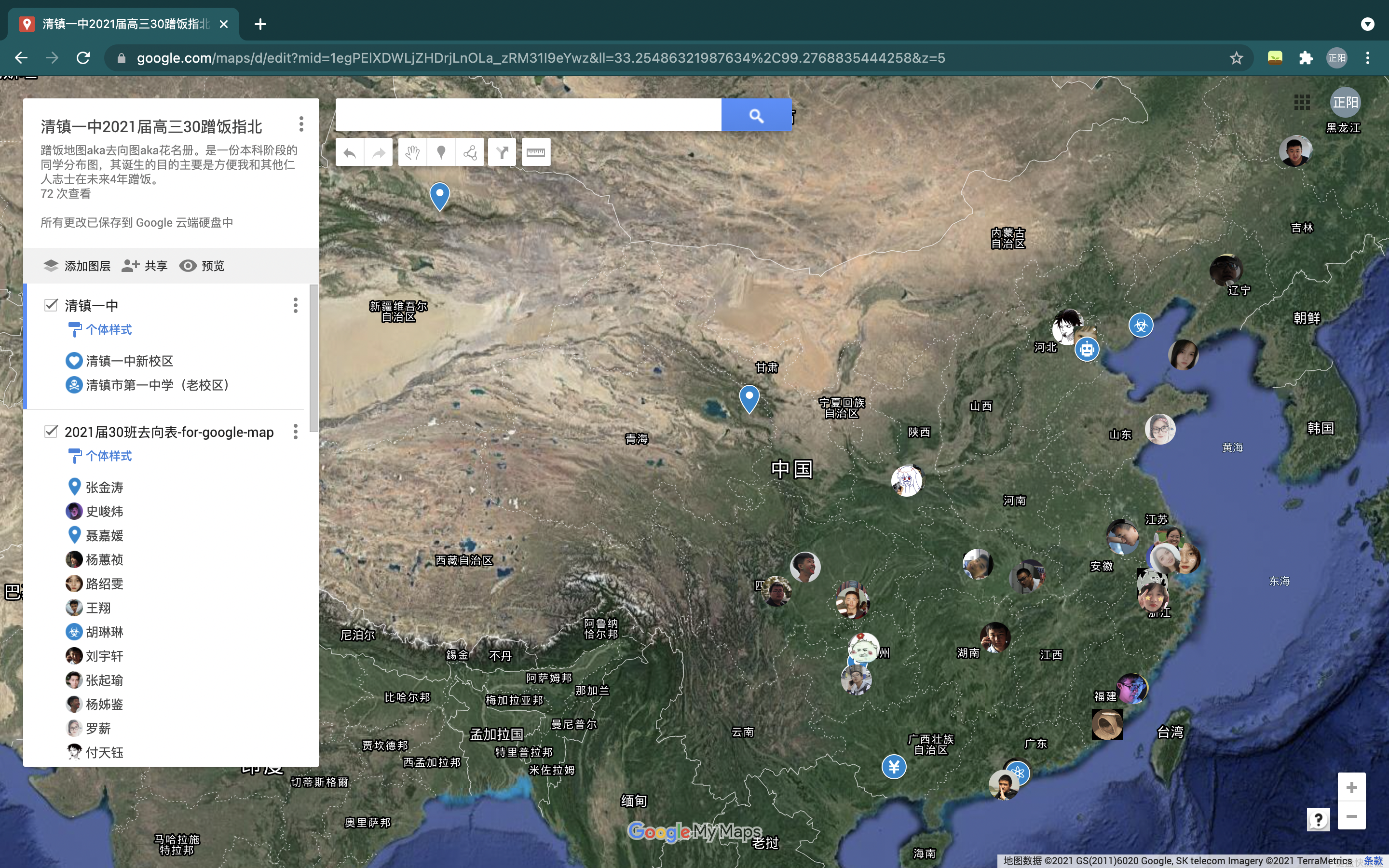This screenshot has height=868, width=1389.
Task: Click the blue pin near 甘肃
Action: [749, 399]
